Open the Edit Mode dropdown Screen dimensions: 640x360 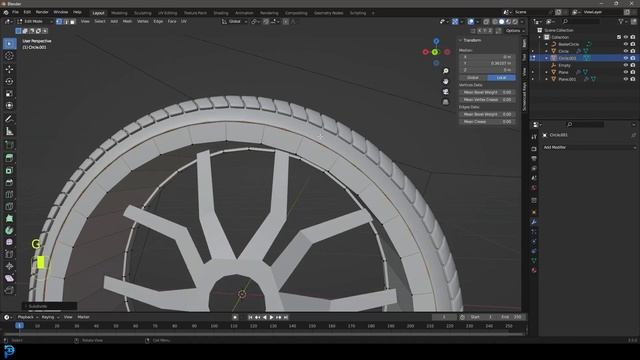(34, 21)
